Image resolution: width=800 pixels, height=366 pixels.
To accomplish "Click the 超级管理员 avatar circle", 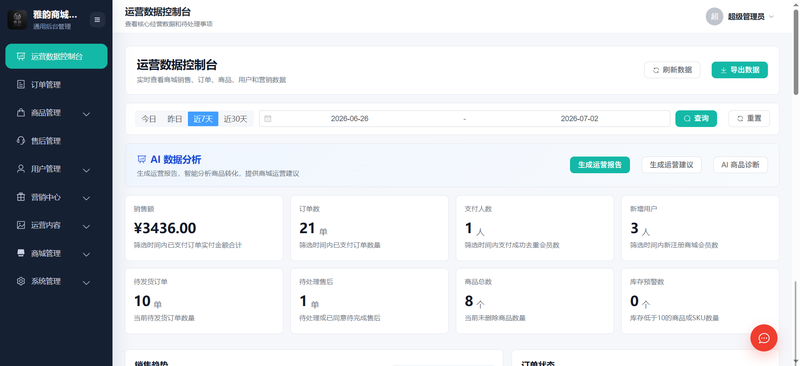I will (x=715, y=16).
